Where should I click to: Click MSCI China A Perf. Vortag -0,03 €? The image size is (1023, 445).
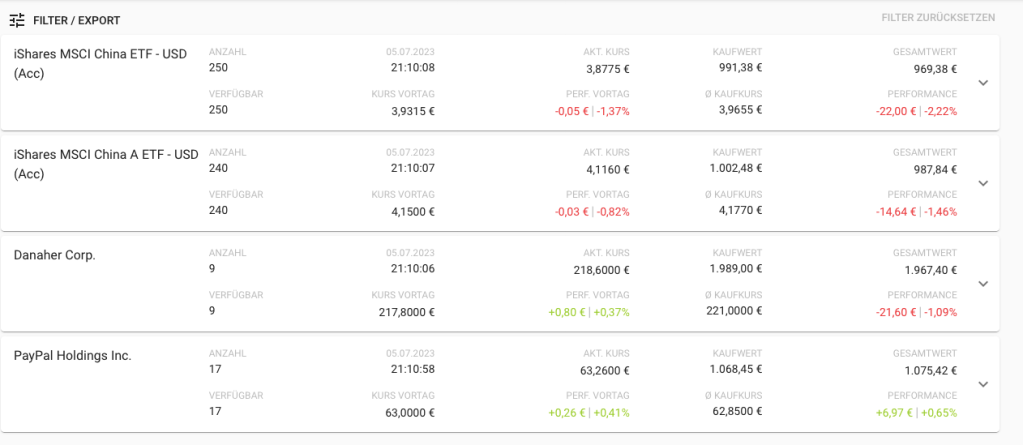click(x=571, y=212)
